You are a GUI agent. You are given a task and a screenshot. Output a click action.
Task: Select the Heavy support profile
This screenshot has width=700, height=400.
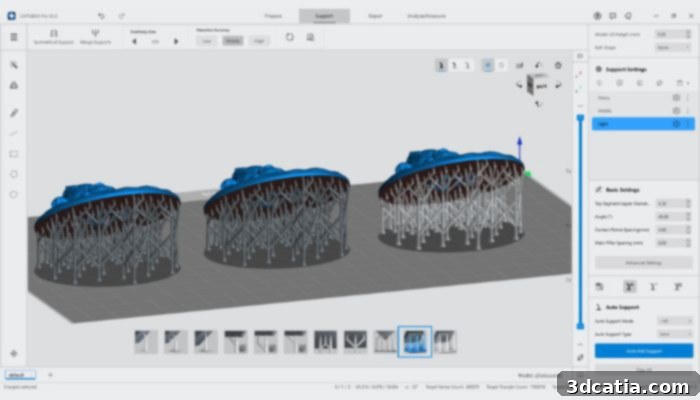pyautogui.click(x=643, y=98)
